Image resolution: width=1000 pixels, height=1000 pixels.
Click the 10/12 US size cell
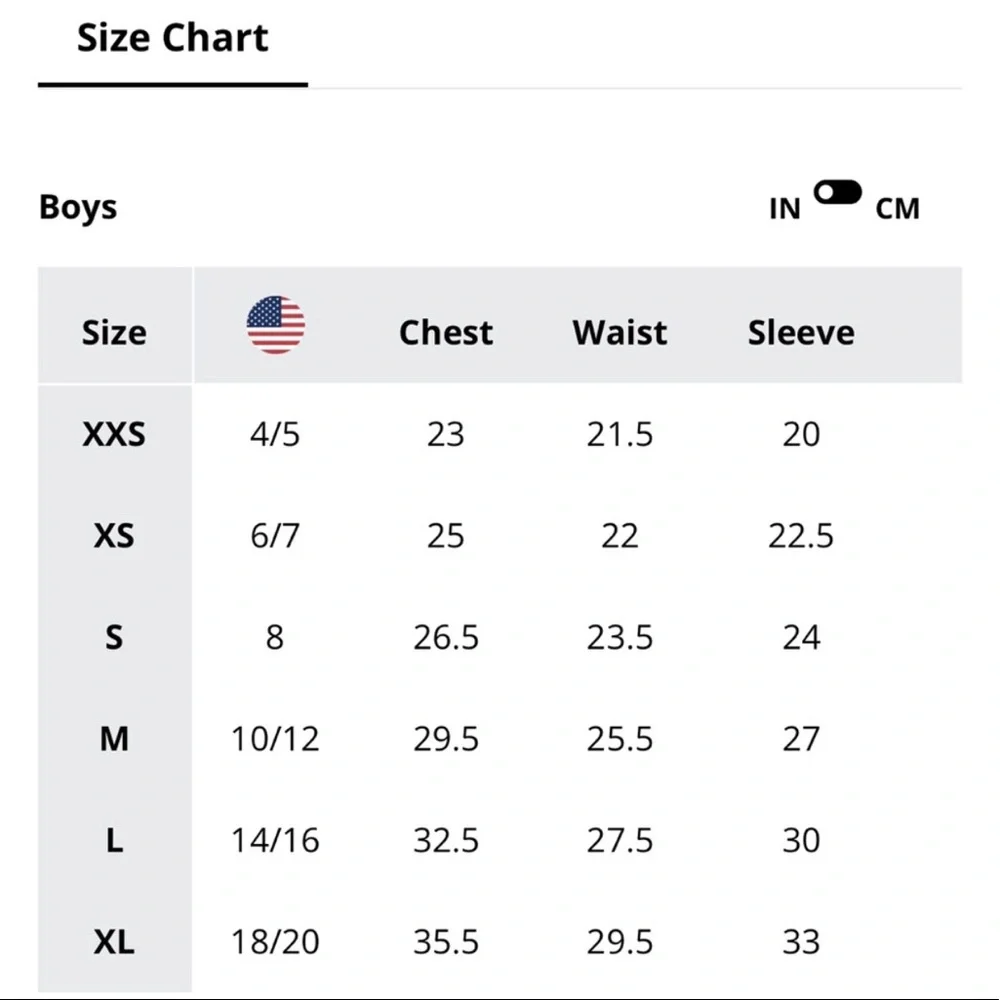(275, 739)
